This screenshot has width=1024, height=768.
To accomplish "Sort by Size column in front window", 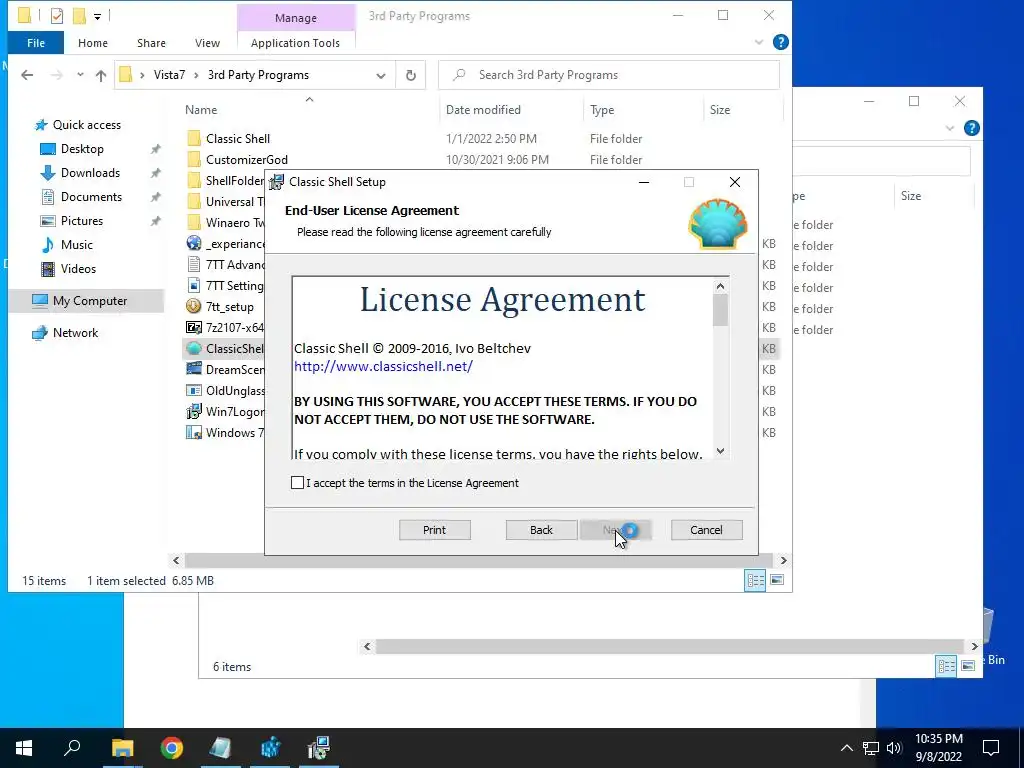I will [x=720, y=110].
